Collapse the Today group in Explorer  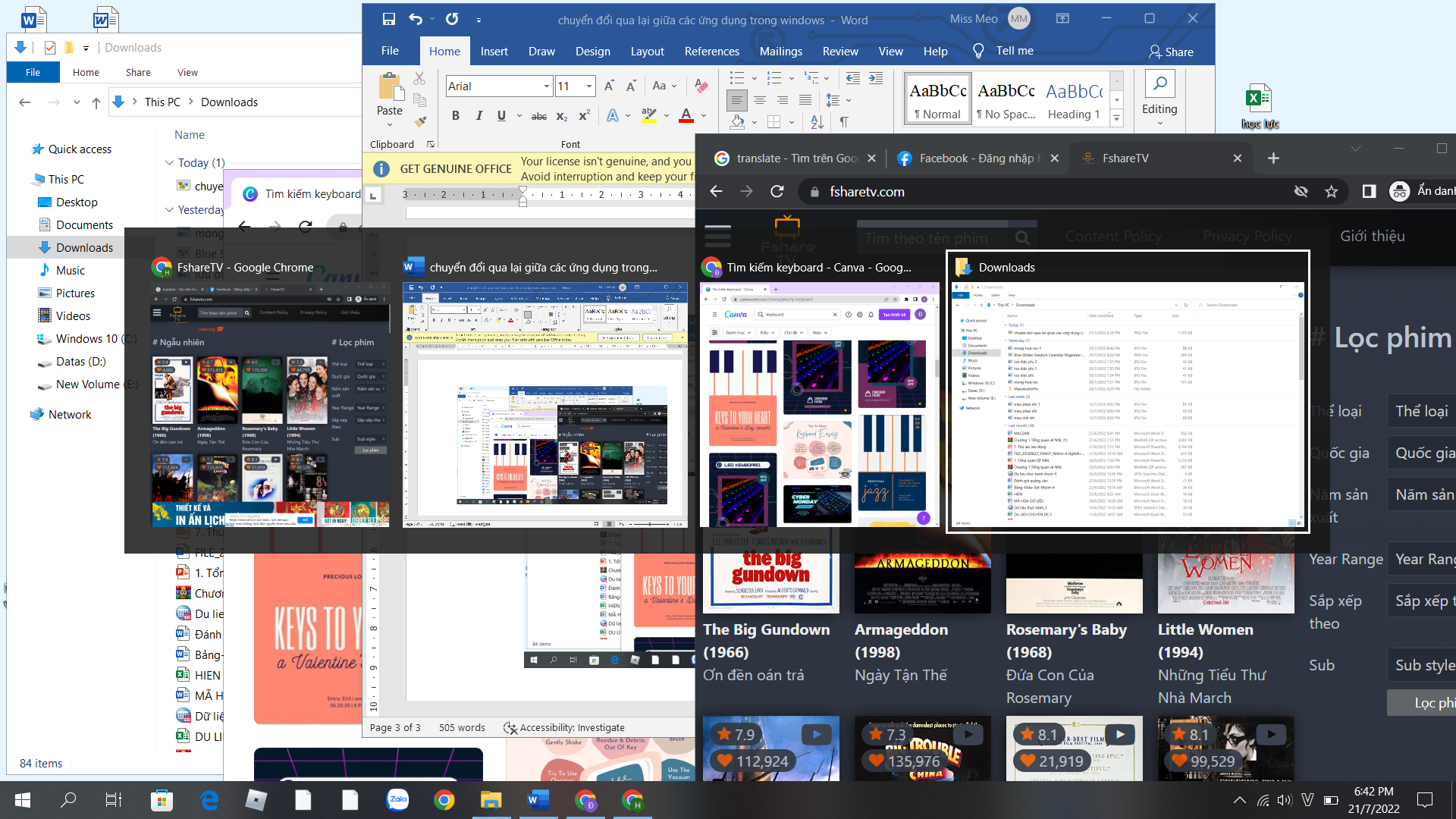click(170, 162)
